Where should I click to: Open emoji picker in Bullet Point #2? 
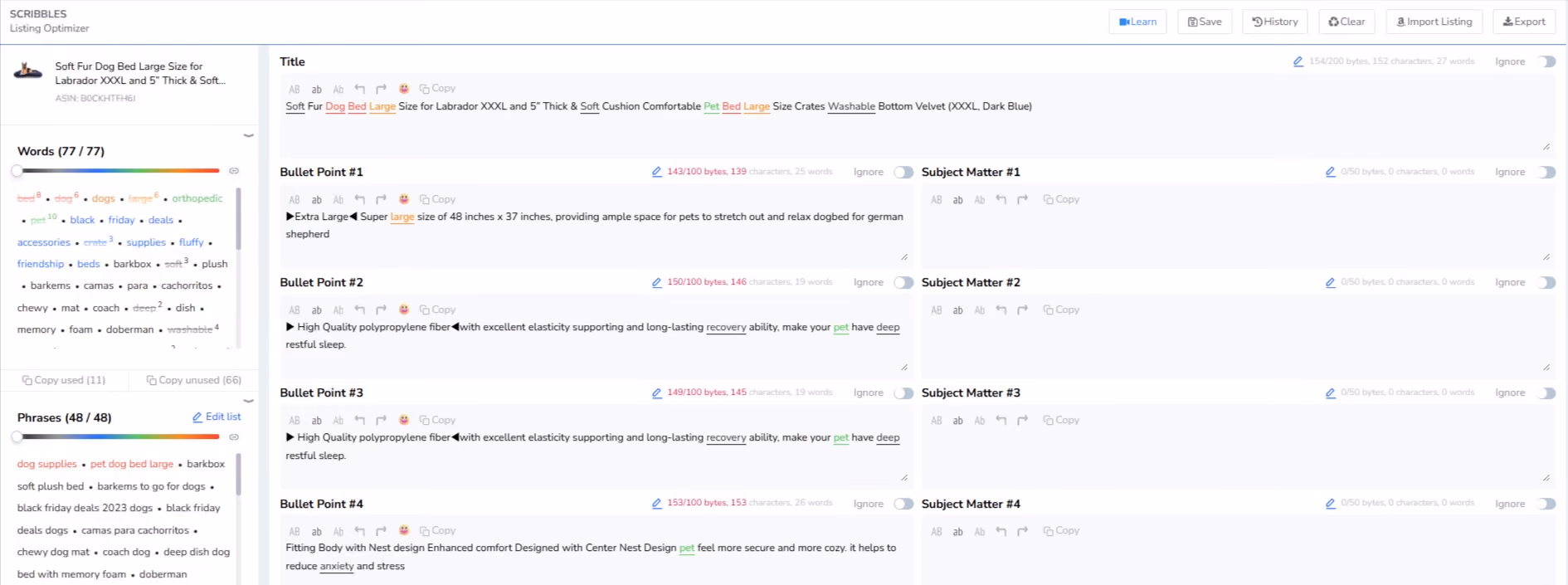pyautogui.click(x=404, y=310)
